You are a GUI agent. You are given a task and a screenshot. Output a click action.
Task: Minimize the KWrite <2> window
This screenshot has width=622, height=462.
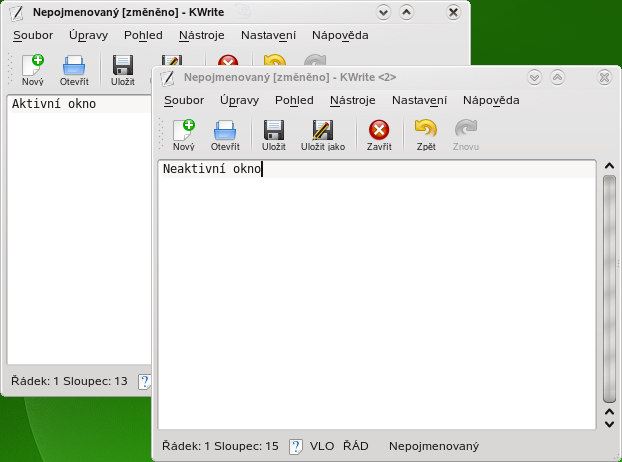point(534,77)
